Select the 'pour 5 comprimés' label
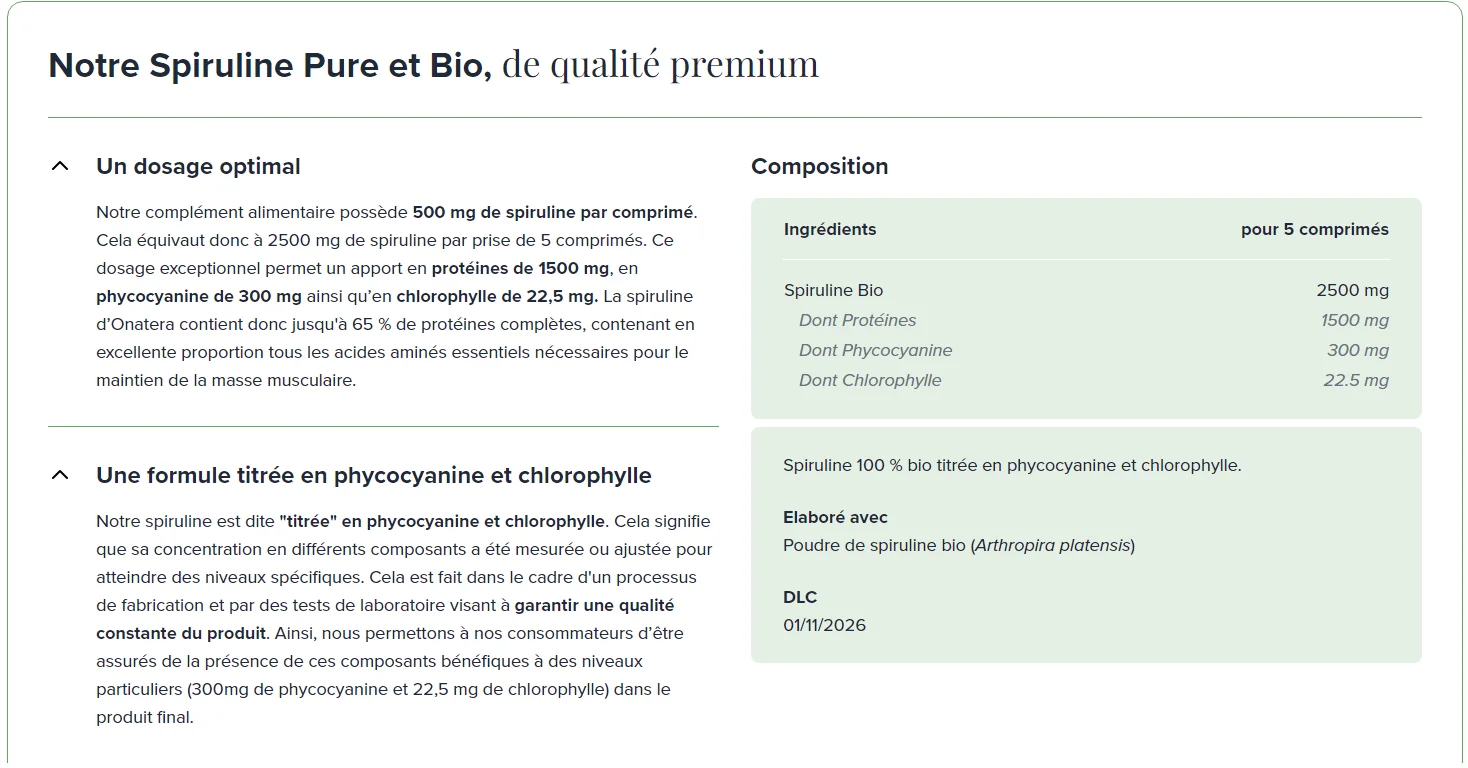Viewport: 1468px width, 768px height. (x=1313, y=229)
